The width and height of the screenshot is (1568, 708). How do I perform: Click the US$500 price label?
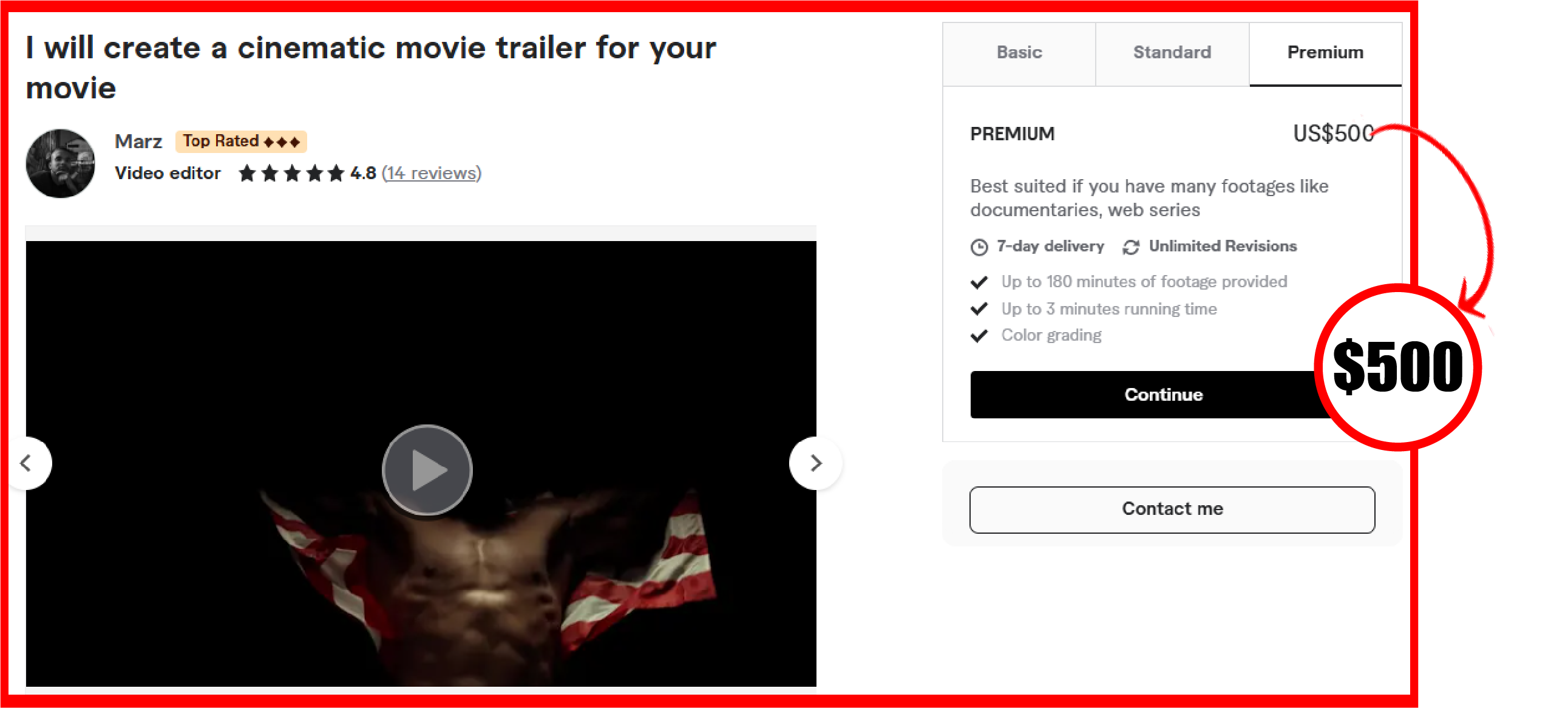click(x=1333, y=134)
